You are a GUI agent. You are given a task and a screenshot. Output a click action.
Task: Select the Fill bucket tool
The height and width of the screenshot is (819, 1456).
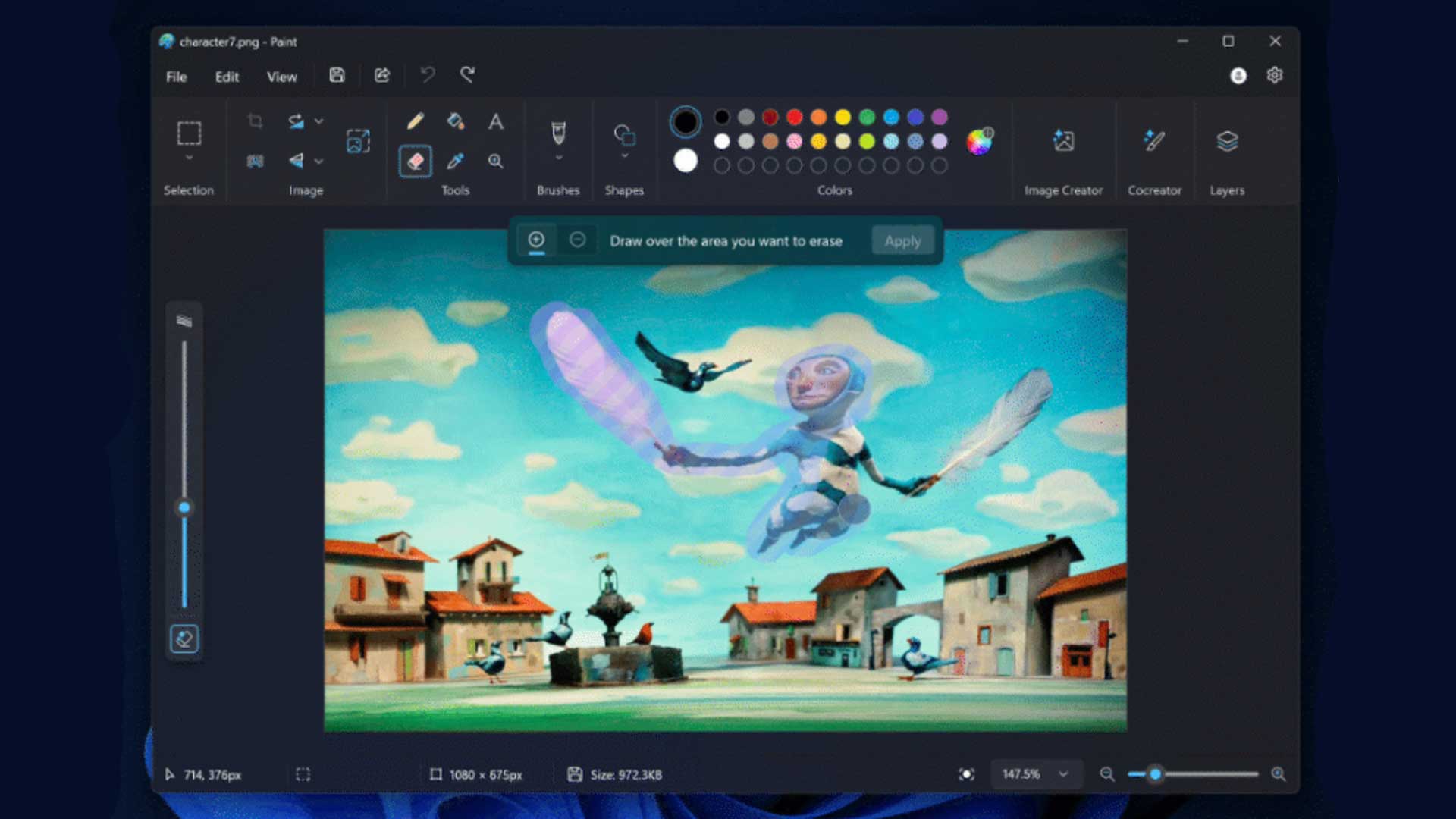coord(455,121)
